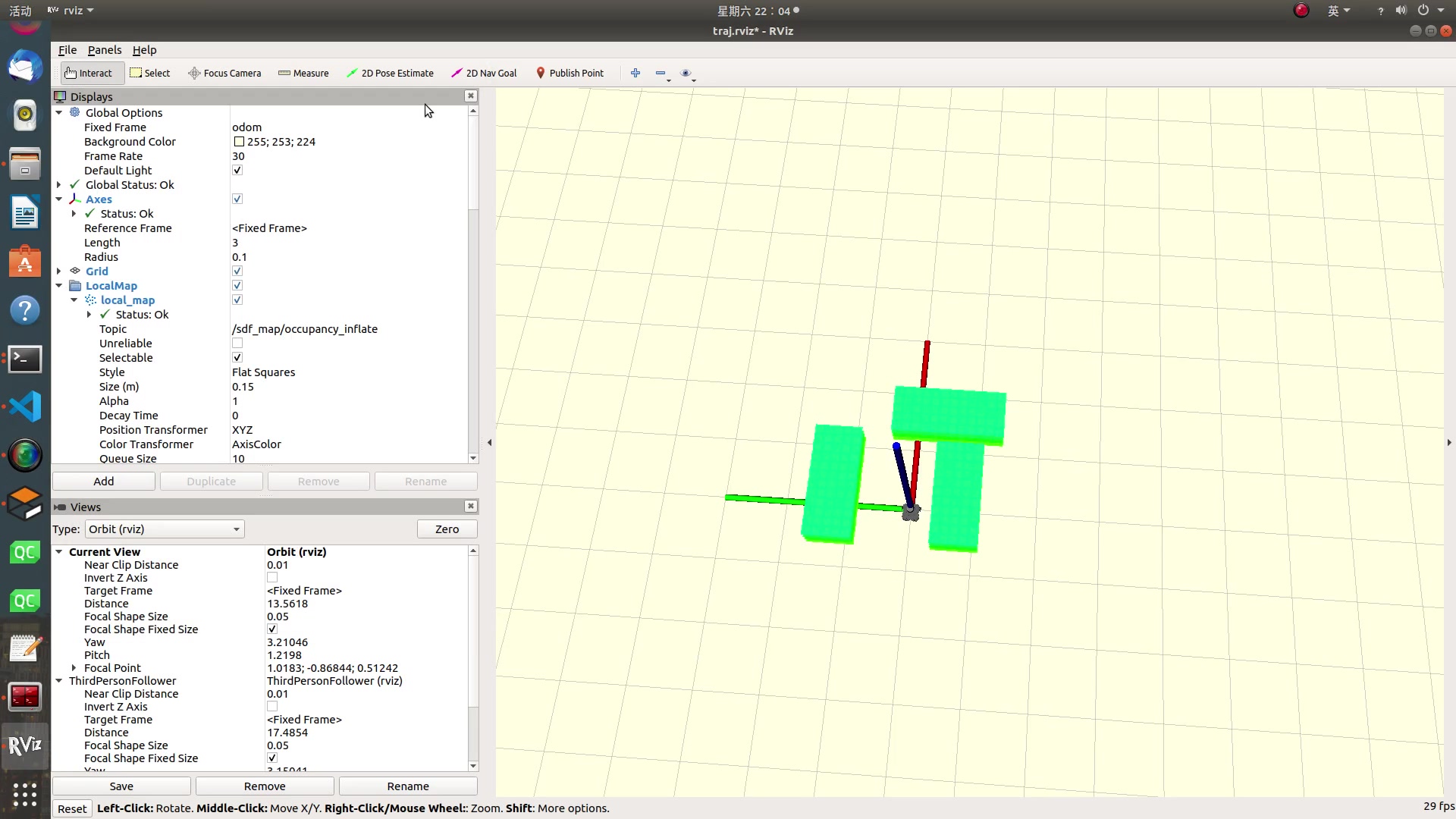
Task: Click the Add display button
Action: (x=104, y=482)
